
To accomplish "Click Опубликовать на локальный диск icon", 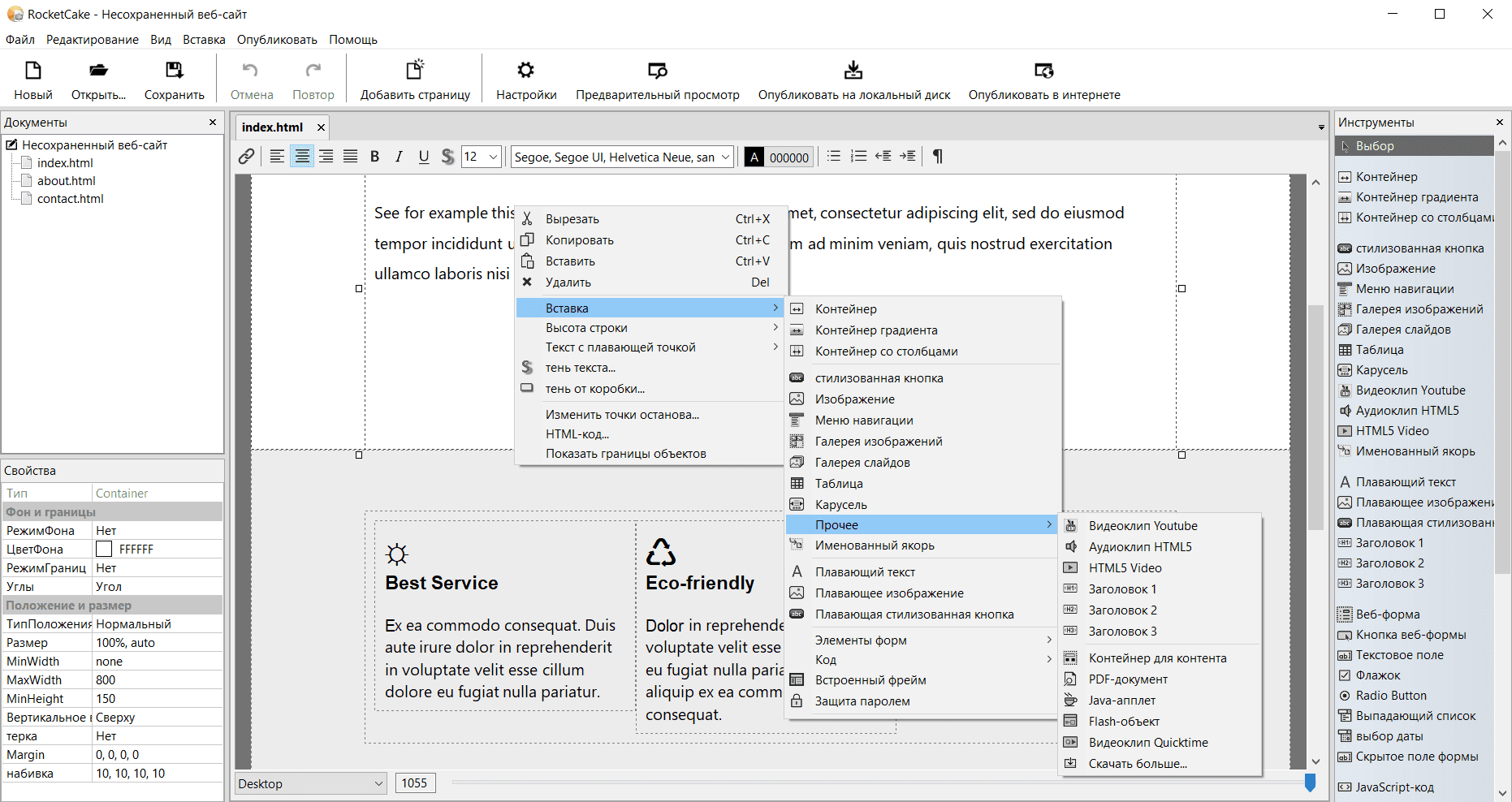I will click(853, 71).
